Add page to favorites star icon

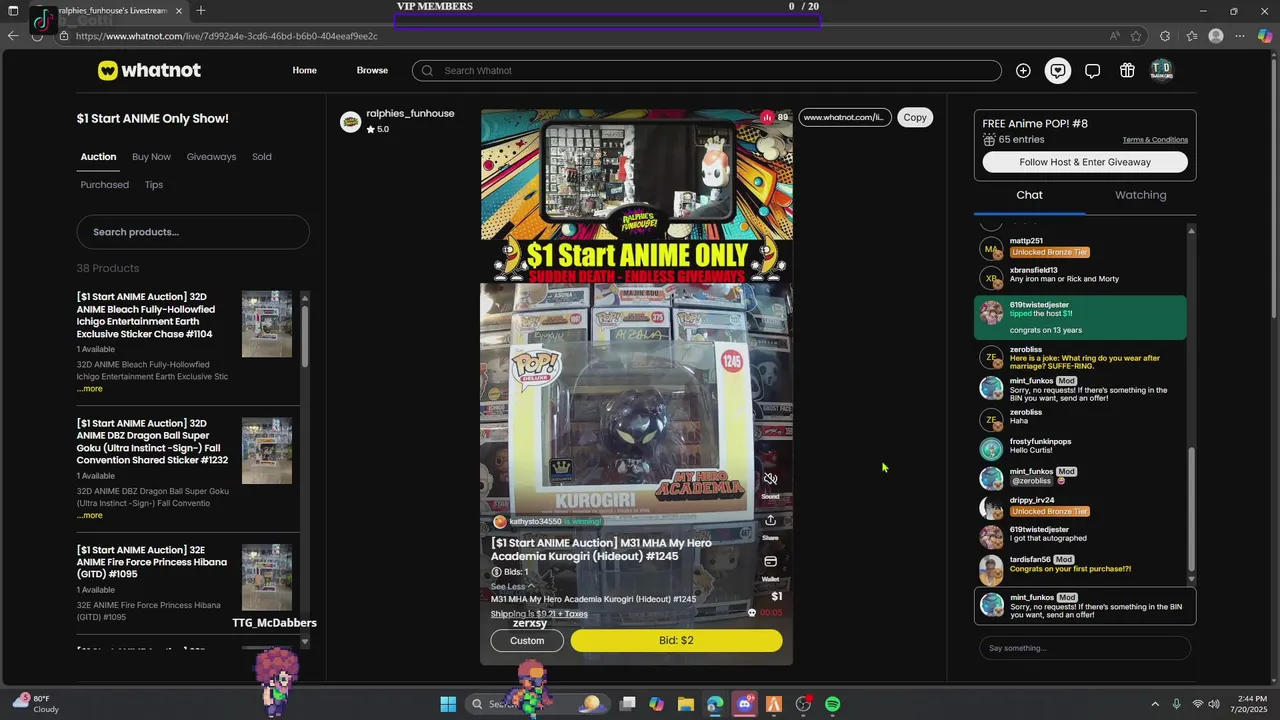click(1136, 36)
